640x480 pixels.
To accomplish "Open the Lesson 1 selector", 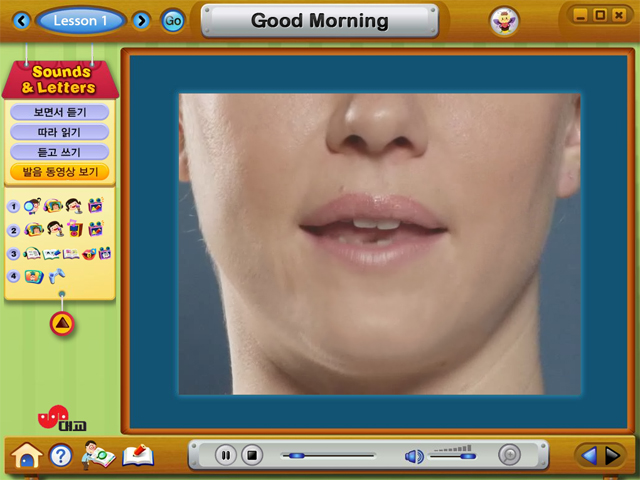I will pyautogui.click(x=81, y=20).
